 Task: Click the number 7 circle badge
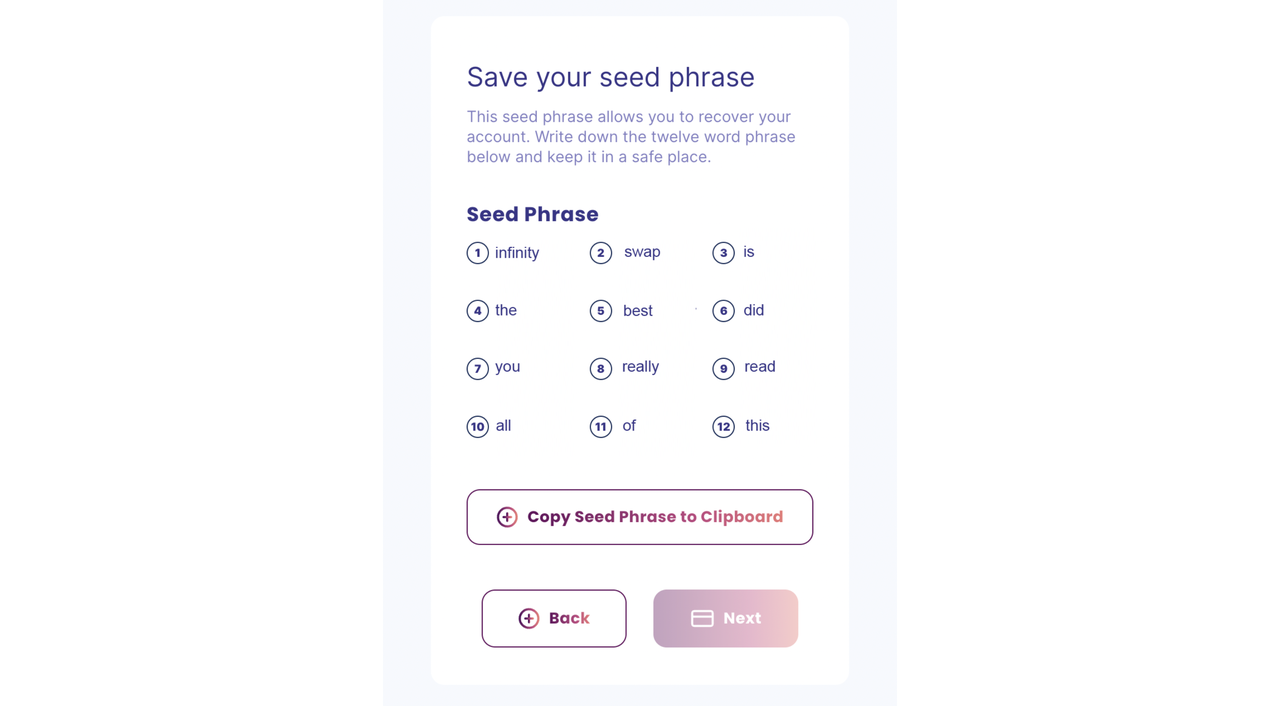point(478,369)
